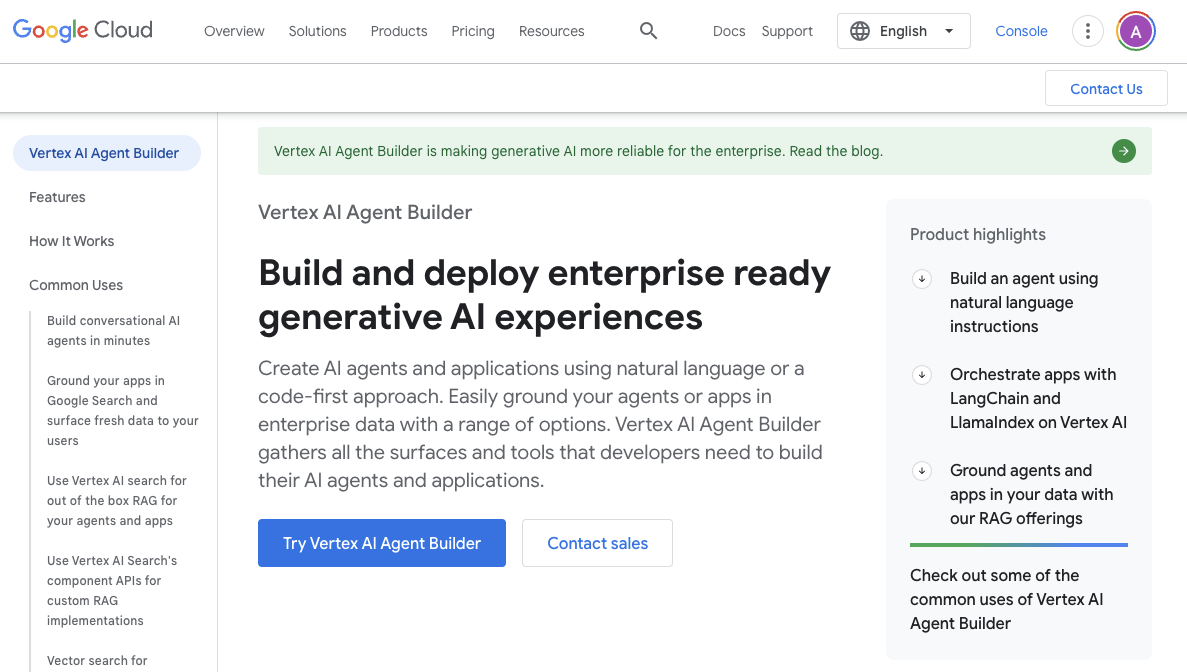This screenshot has width=1187, height=672.
Task: Open the Support link
Action: 787,31
